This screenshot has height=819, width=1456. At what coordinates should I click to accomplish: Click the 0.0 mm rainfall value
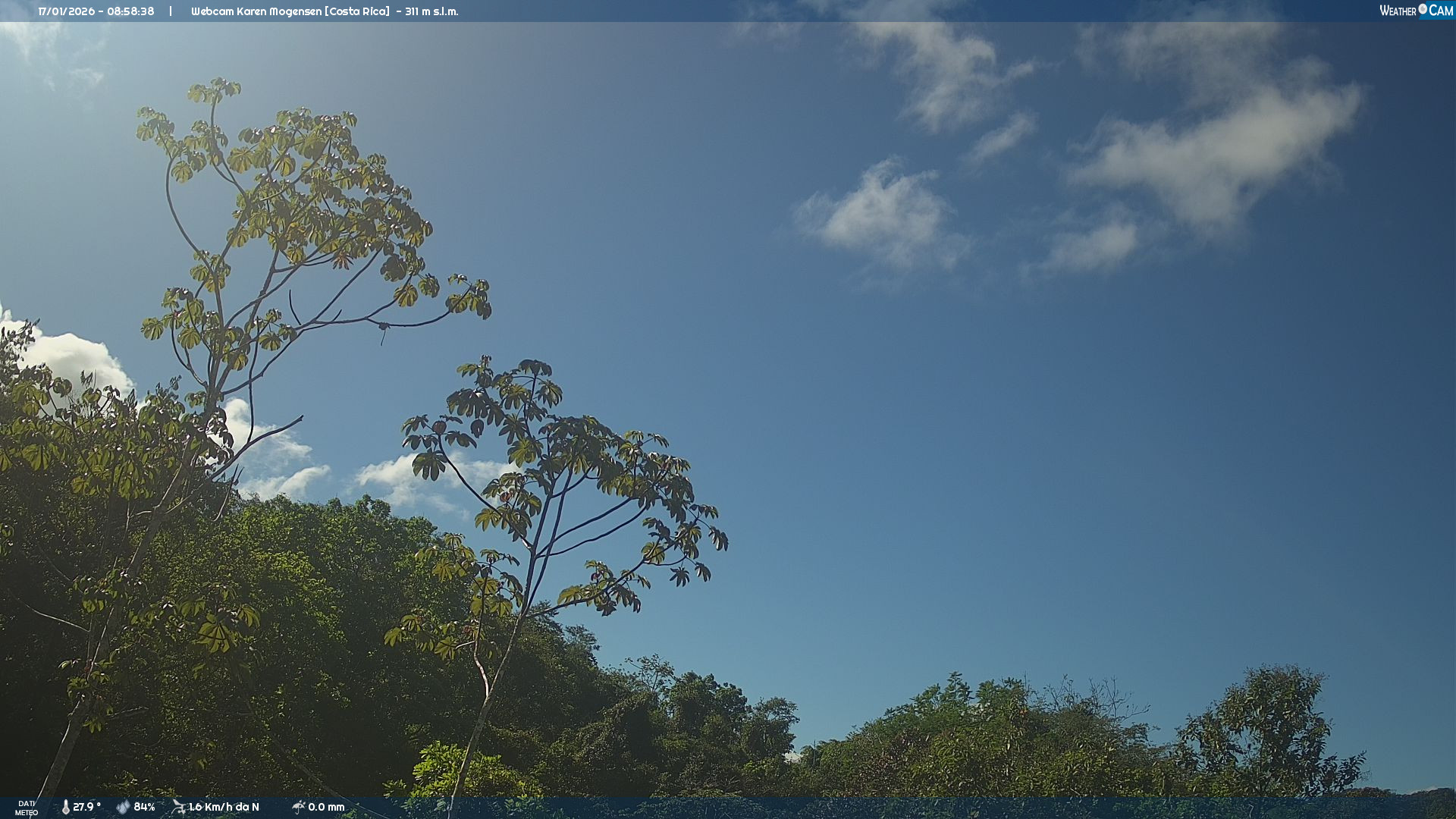326,807
